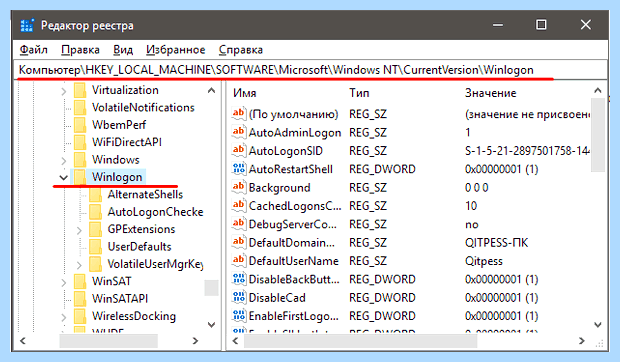Expand the Windows key in tree
The image size is (620, 362).
(x=64, y=160)
